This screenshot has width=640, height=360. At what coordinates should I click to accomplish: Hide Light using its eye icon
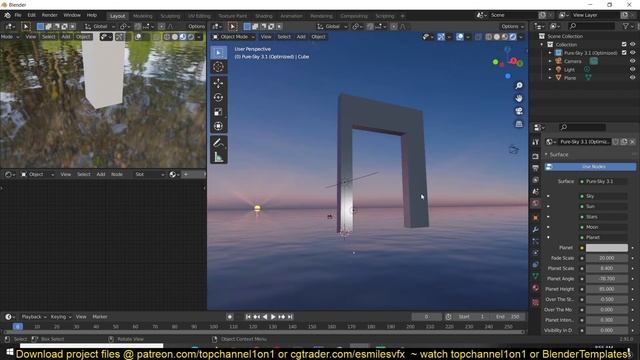pyautogui.click(x=632, y=69)
